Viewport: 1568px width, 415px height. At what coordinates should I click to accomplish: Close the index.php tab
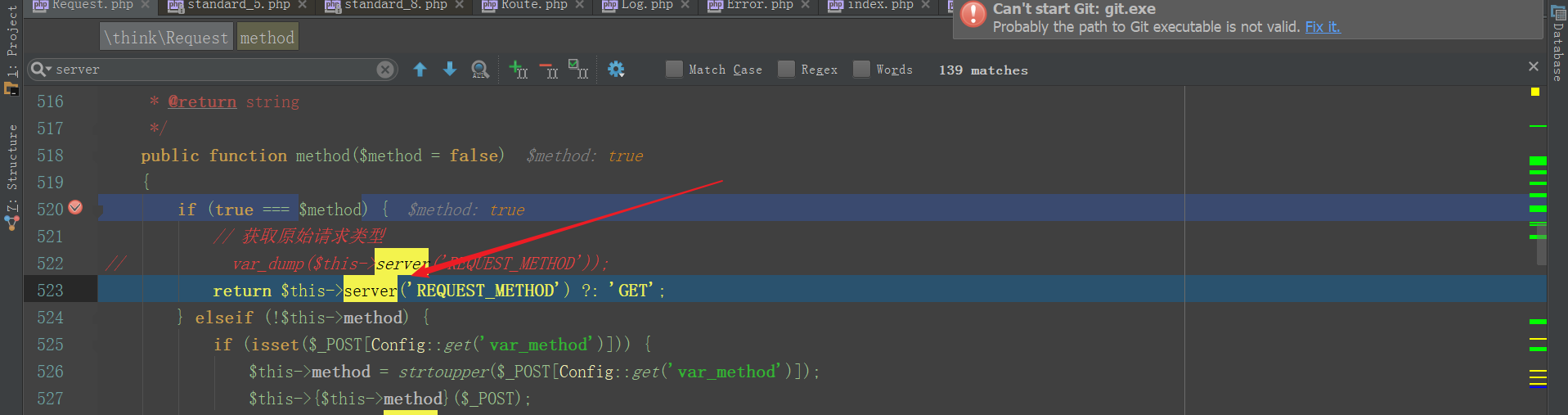click(925, 5)
